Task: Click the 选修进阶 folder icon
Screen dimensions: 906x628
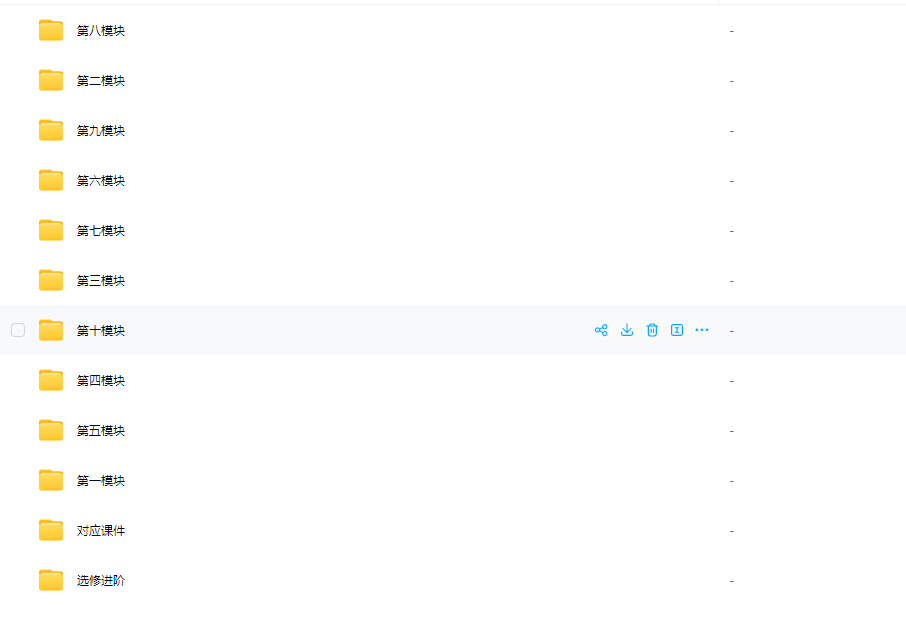Action: click(51, 580)
